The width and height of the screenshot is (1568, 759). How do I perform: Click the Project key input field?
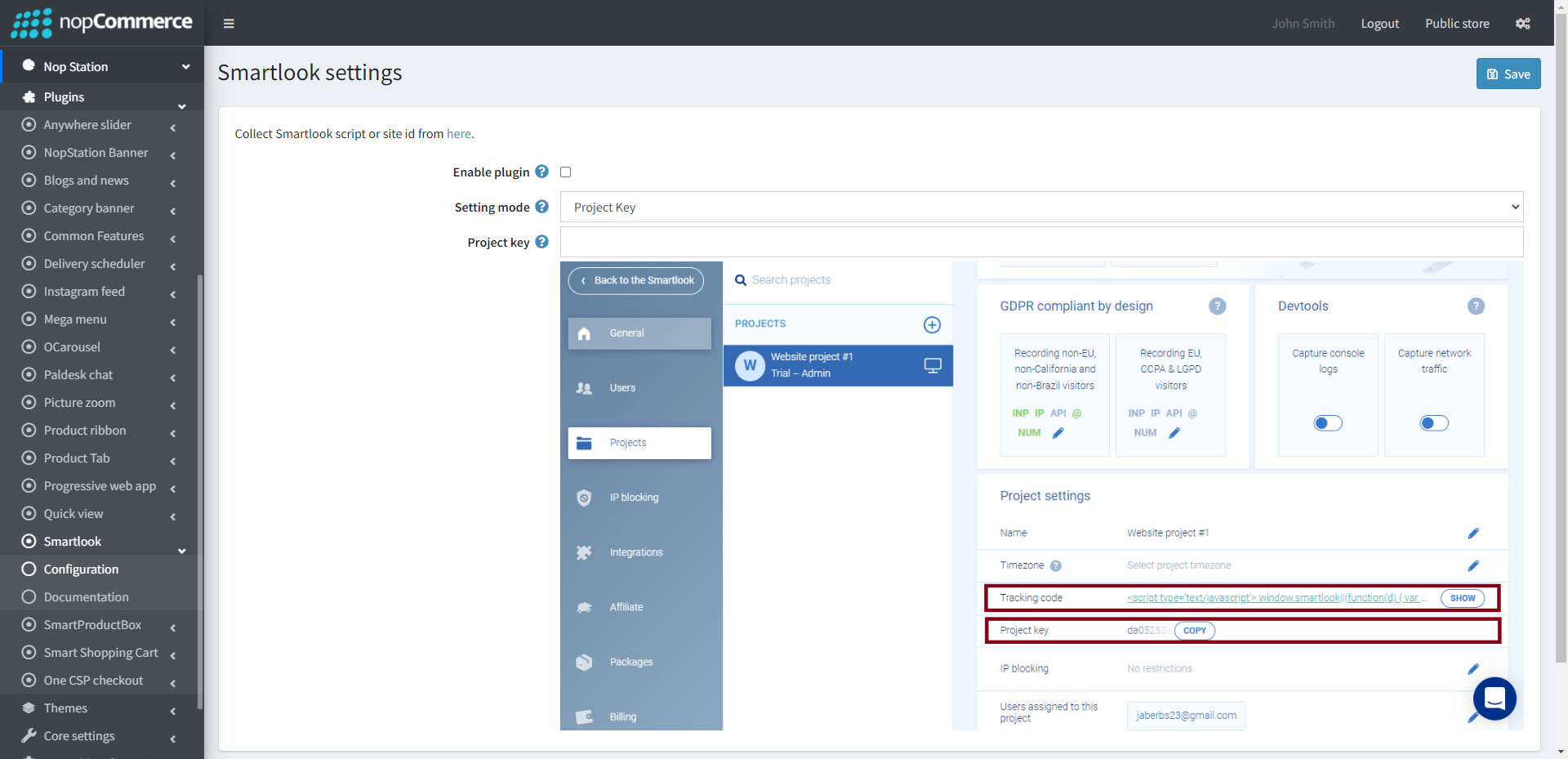[x=1041, y=242]
